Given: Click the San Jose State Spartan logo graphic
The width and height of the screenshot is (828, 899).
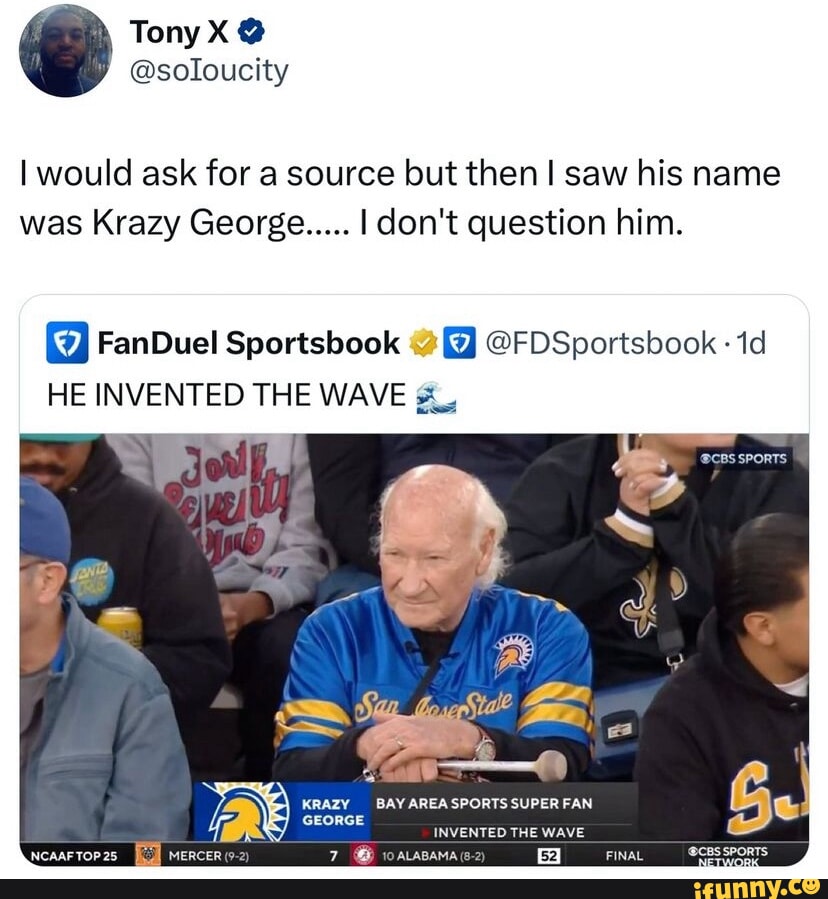Looking at the screenshot, I should coord(243,811).
